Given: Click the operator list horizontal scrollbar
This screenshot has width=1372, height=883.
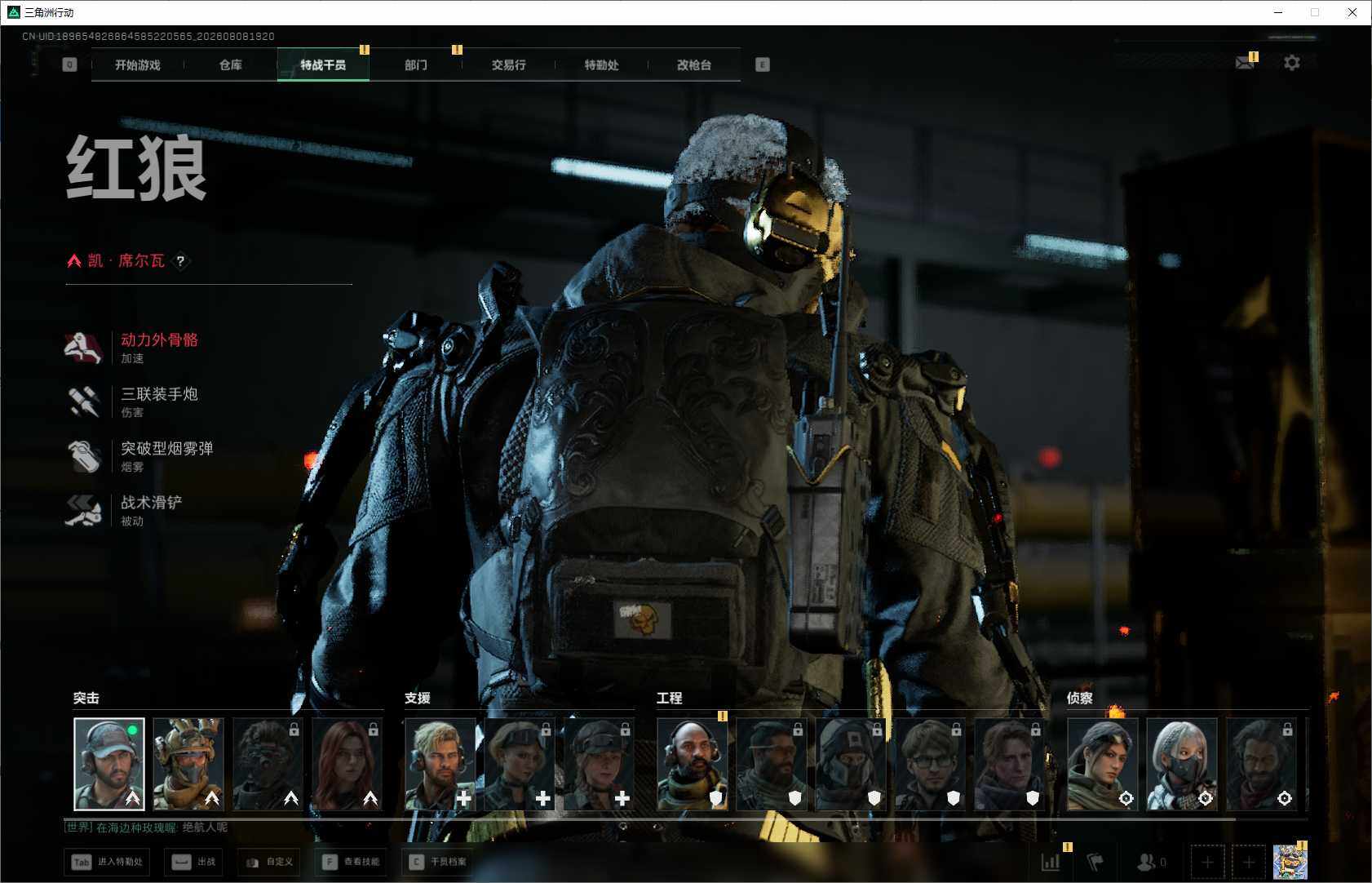Looking at the screenshot, I should pos(649,819).
